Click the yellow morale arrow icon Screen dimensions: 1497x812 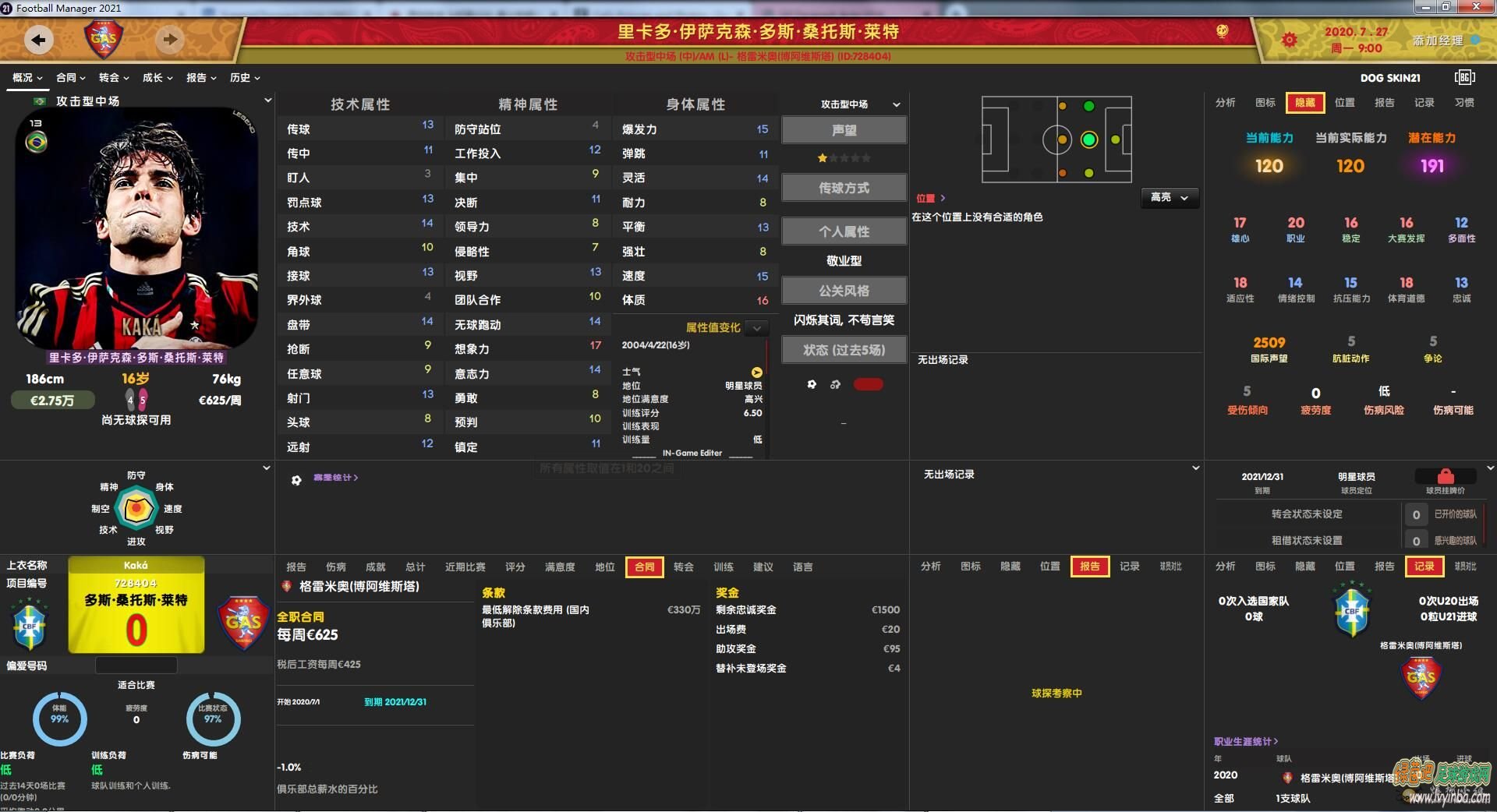(x=756, y=372)
